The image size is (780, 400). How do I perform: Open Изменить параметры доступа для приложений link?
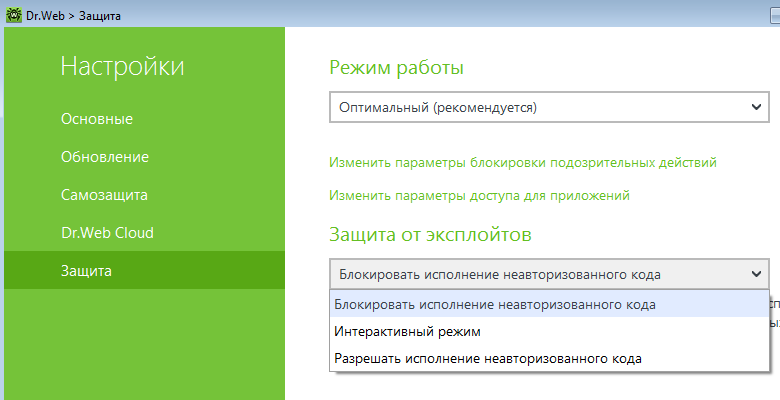click(480, 195)
